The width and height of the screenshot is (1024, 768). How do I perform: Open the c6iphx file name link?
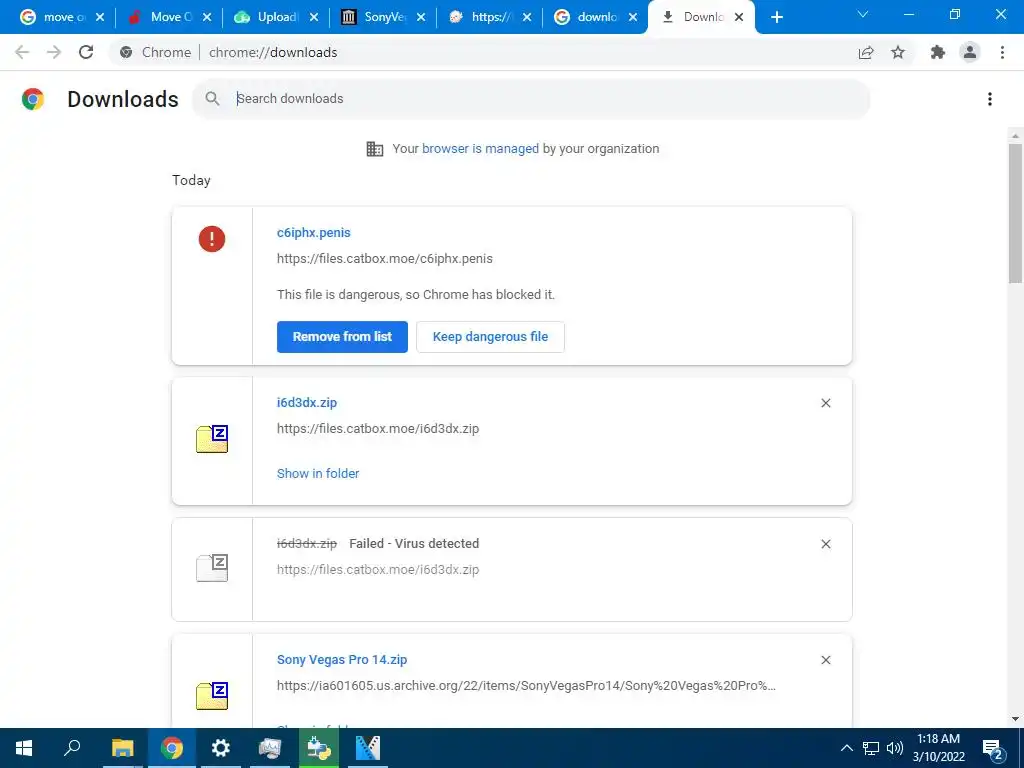click(313, 233)
